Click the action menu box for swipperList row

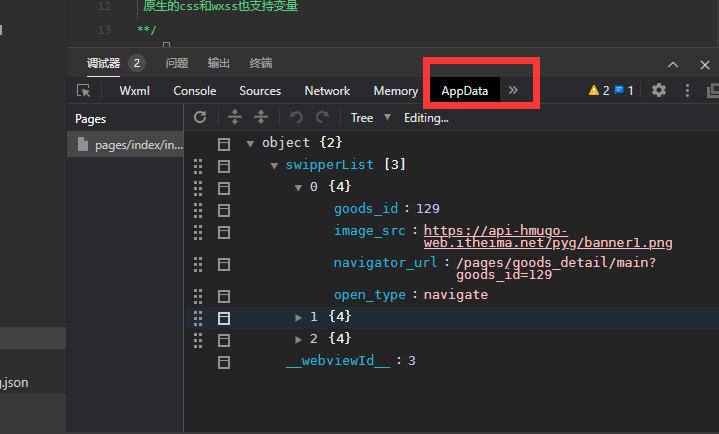click(x=224, y=166)
